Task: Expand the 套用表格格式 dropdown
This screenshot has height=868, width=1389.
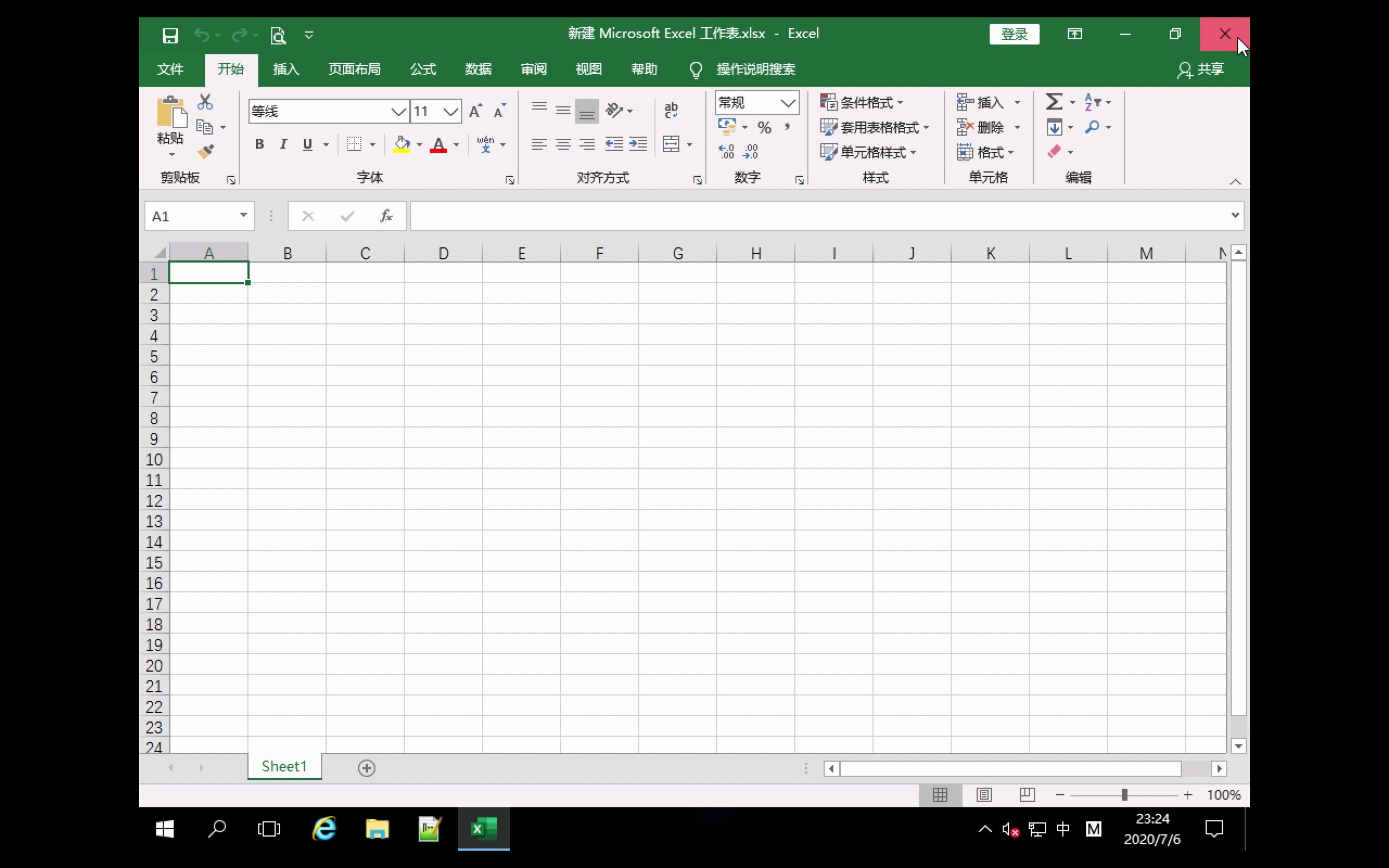Action: tap(926, 127)
